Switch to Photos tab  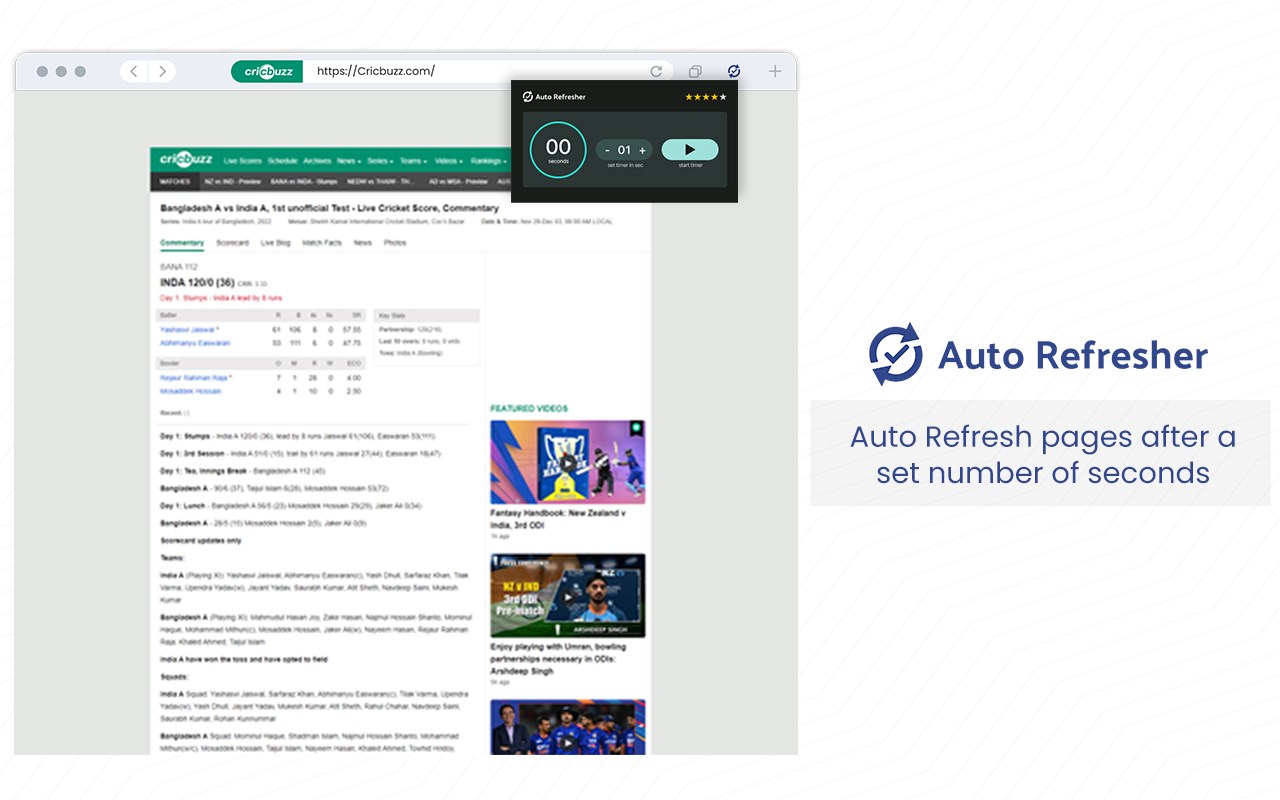395,243
